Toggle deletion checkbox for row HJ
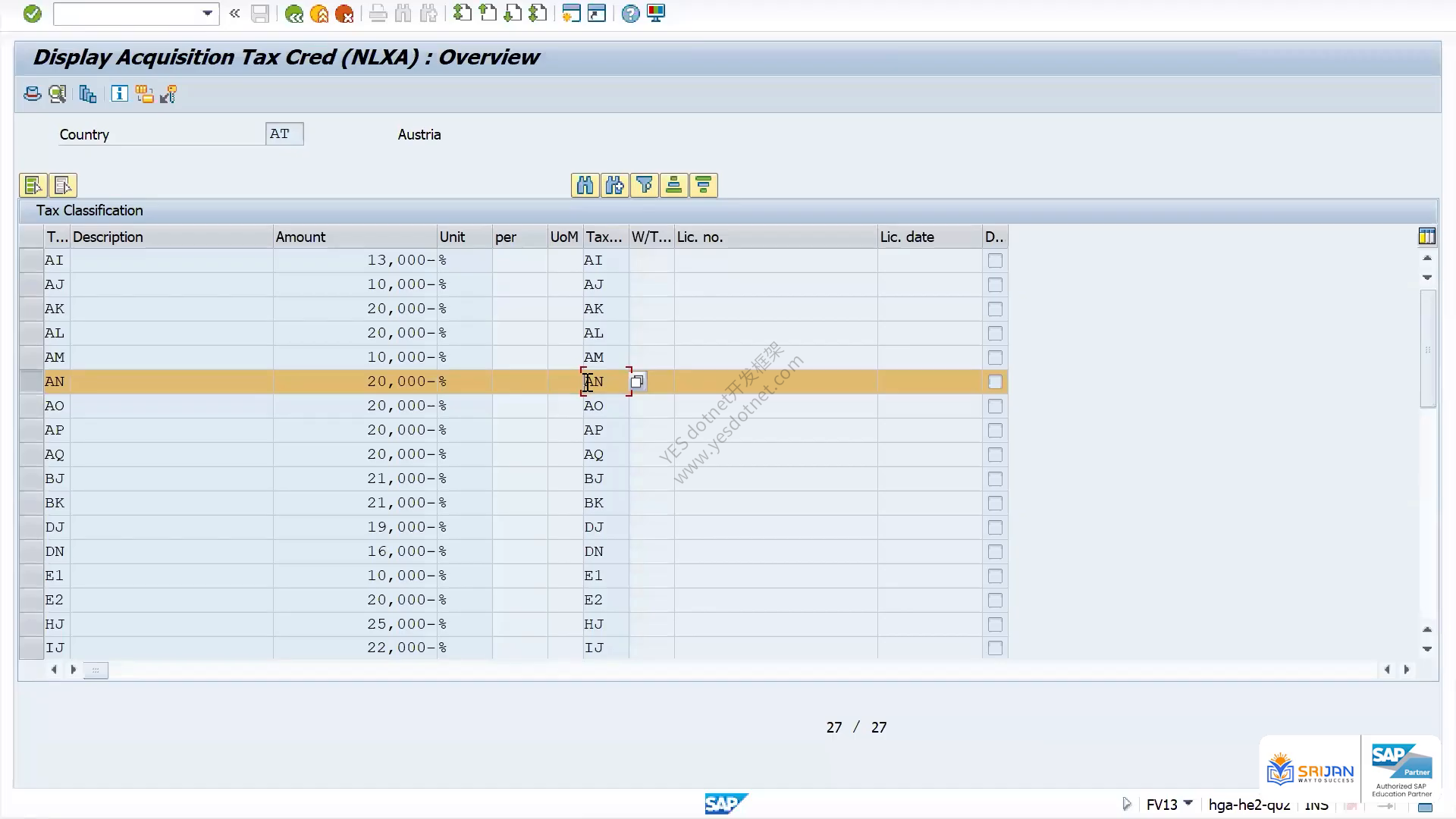Screen dimensions: 1456x819 (x=995, y=625)
